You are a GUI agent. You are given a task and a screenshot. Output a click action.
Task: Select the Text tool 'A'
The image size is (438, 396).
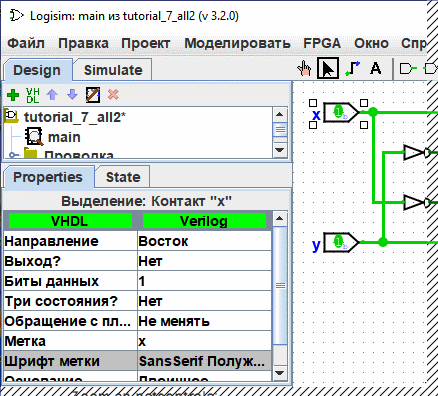376,68
